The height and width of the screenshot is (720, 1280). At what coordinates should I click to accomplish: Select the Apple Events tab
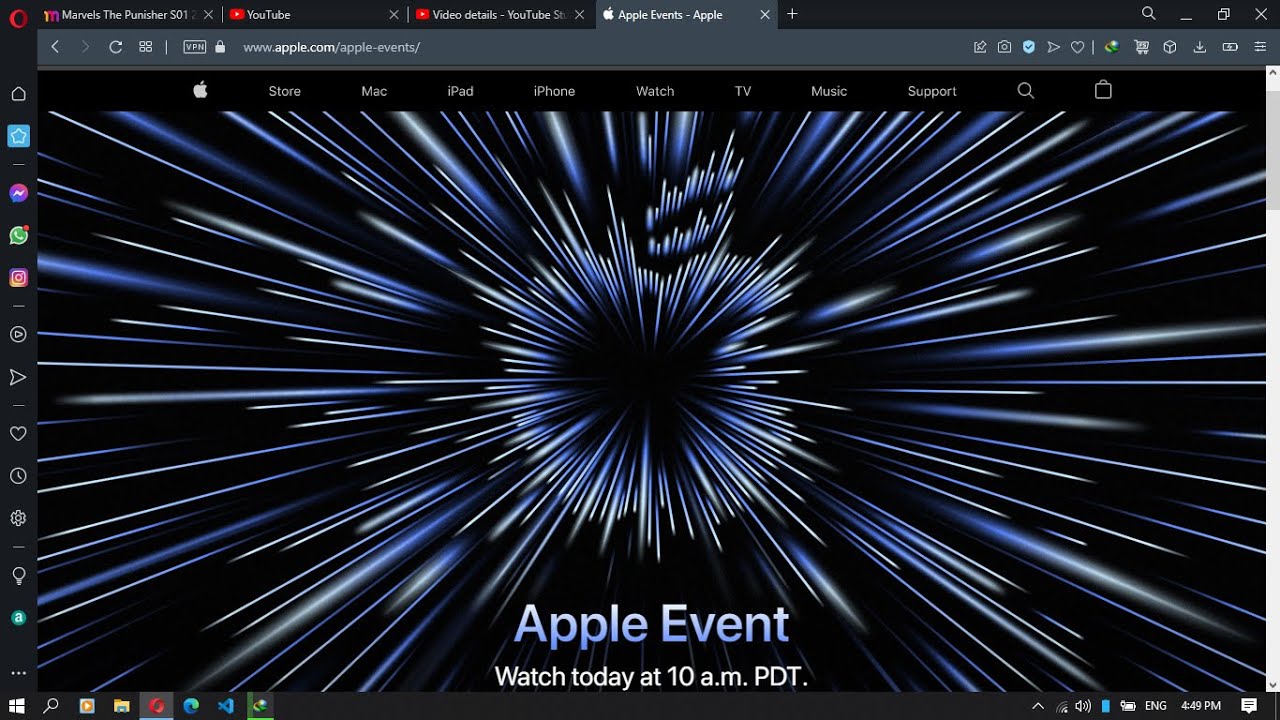pos(686,15)
